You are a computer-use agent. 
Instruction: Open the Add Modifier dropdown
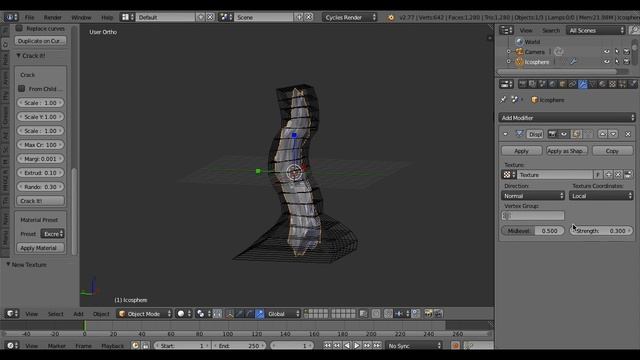click(567, 118)
